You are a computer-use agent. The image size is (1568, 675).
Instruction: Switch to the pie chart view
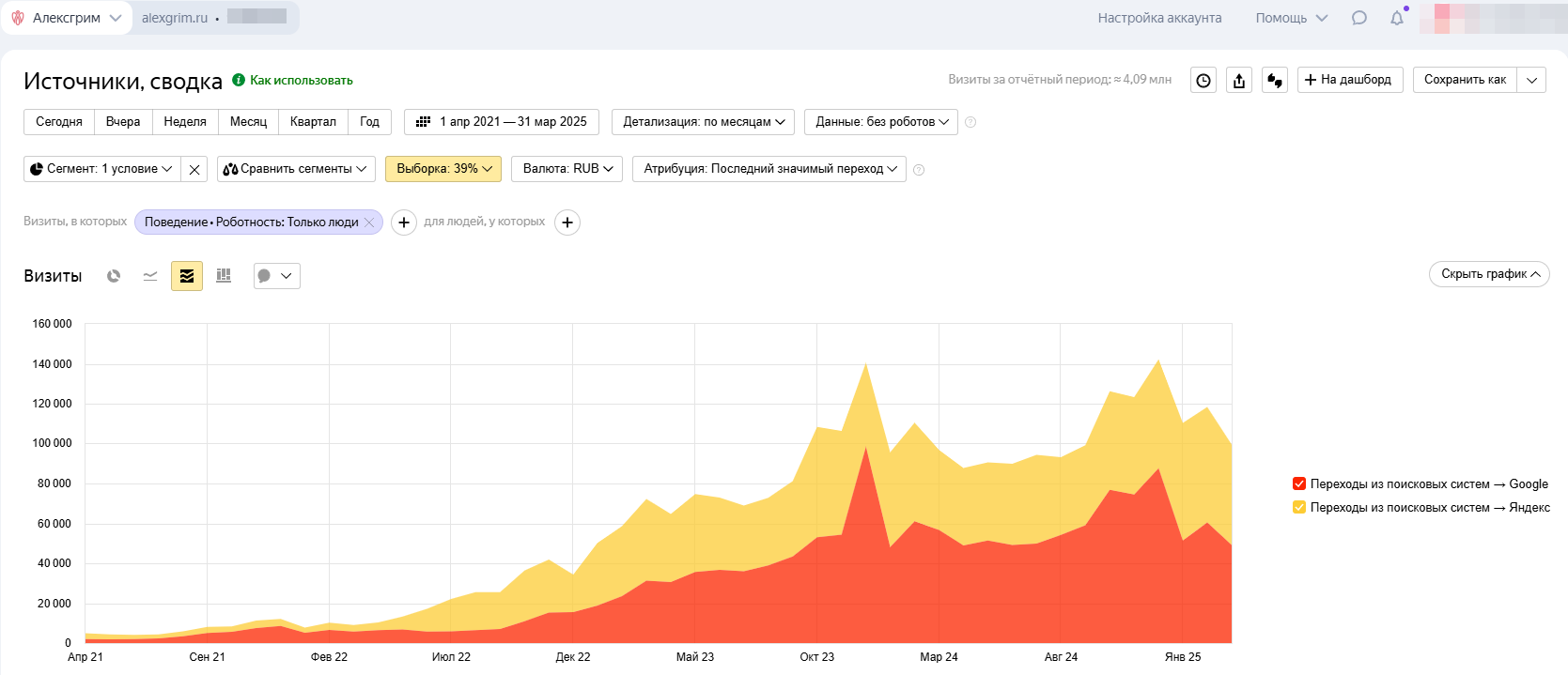click(x=114, y=276)
